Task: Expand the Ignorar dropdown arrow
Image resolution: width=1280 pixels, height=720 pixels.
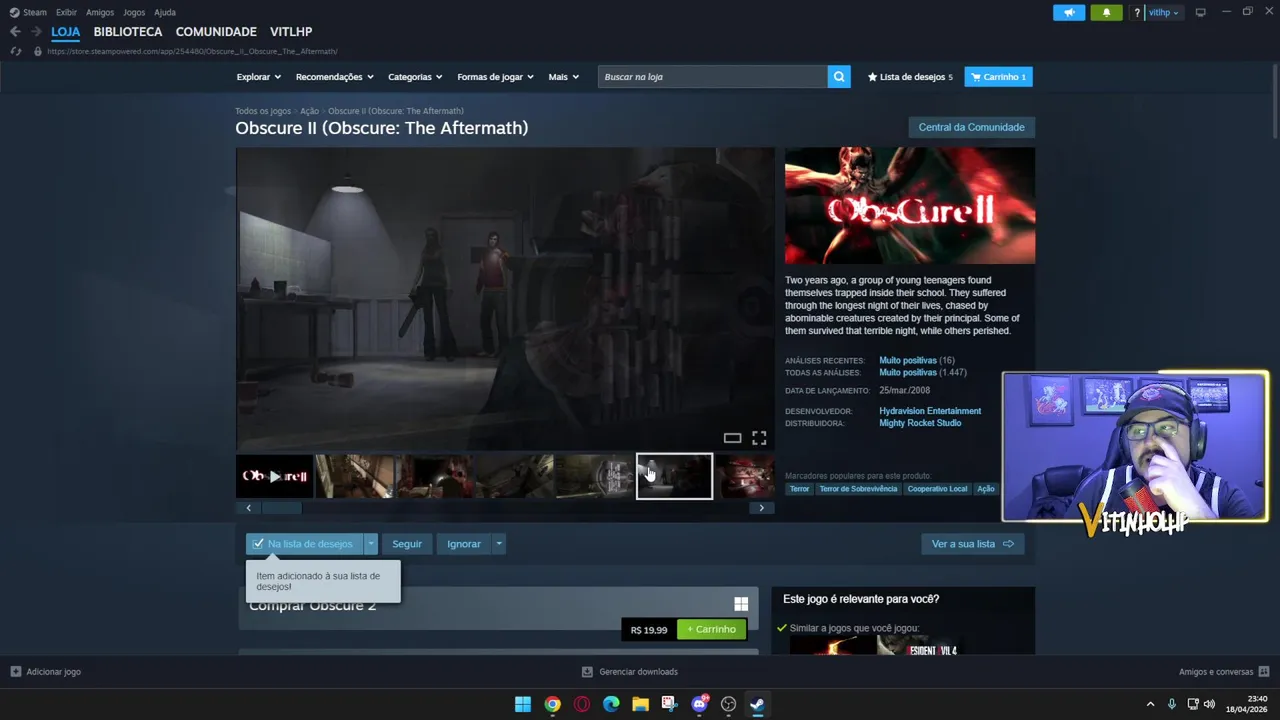Action: [x=499, y=544]
